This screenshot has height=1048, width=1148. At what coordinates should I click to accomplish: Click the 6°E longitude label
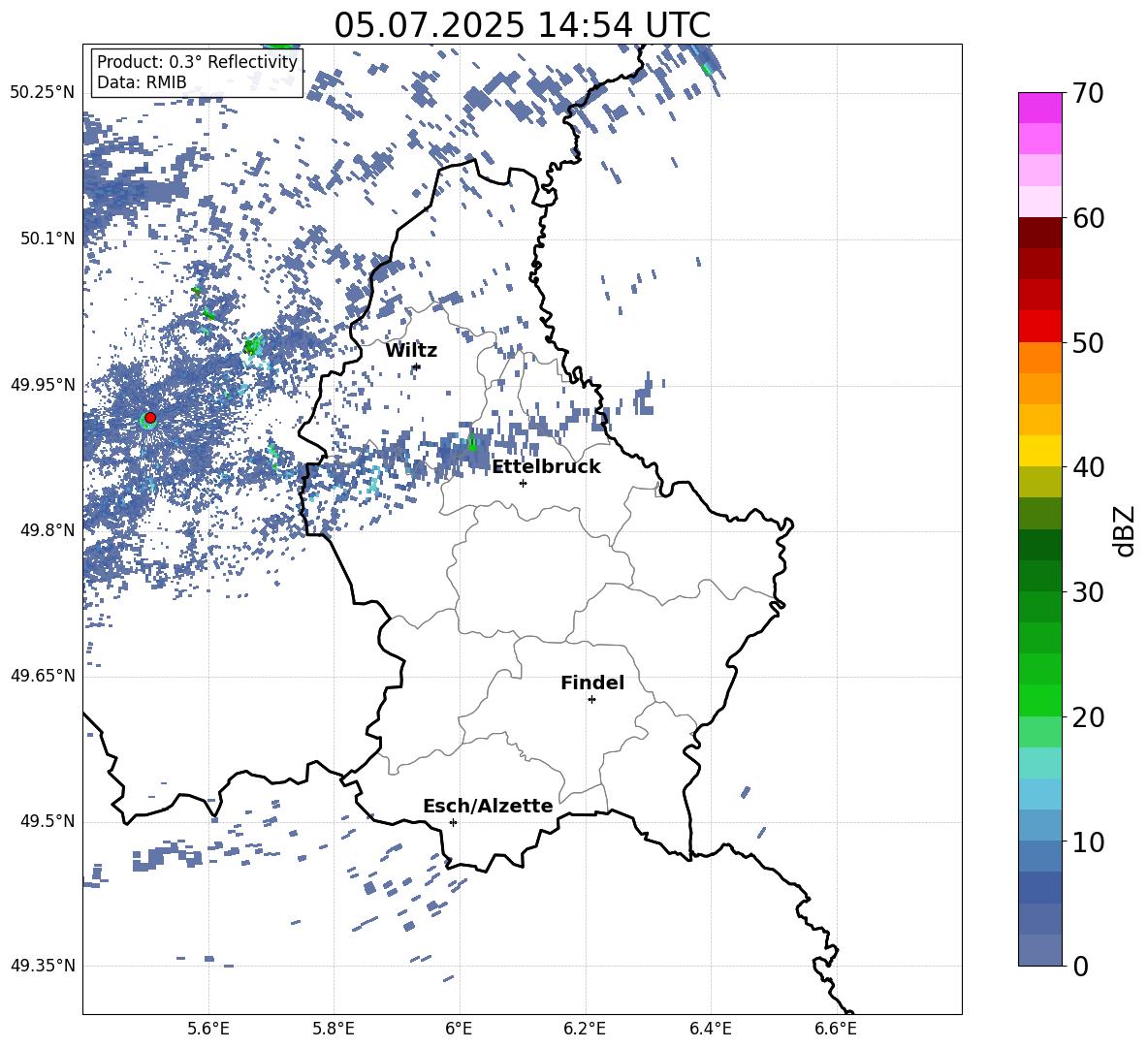tap(459, 1030)
